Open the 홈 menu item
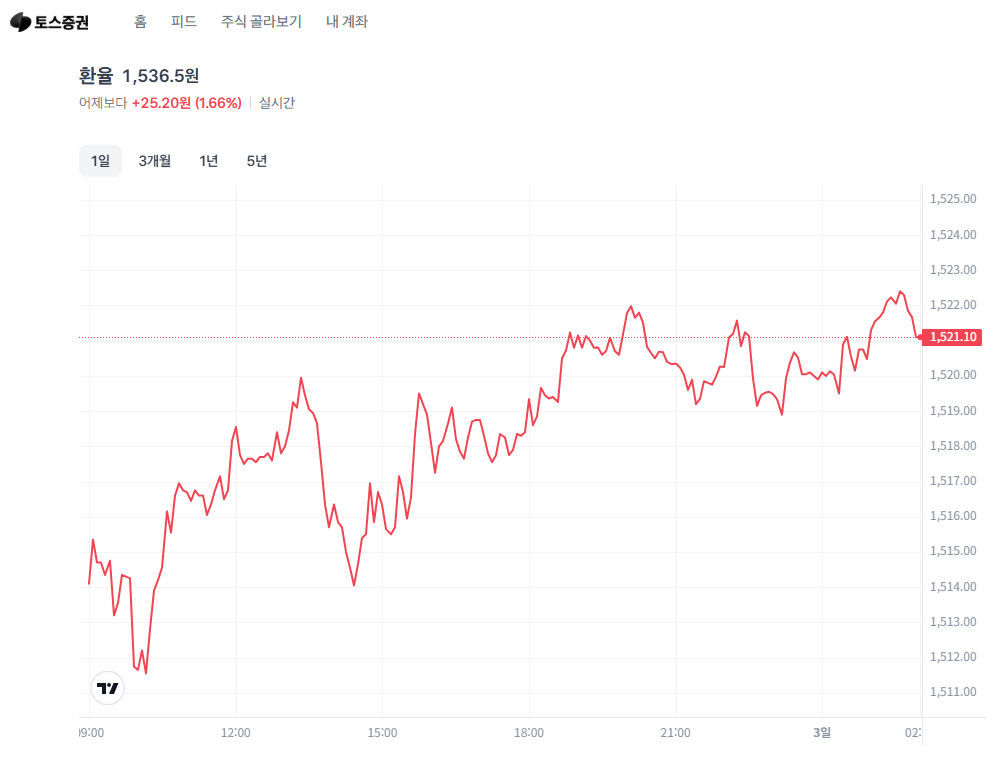The width and height of the screenshot is (1008, 758). [140, 22]
